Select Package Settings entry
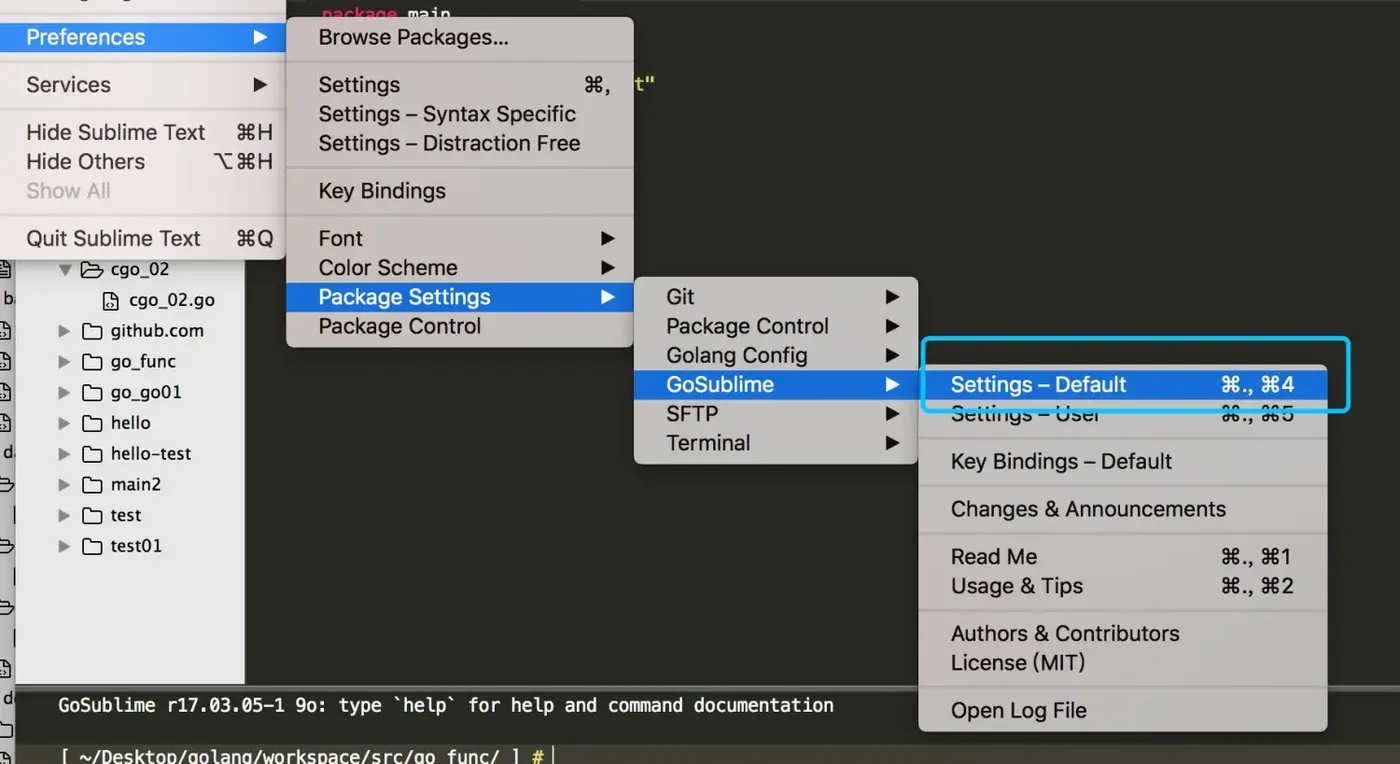 460,297
